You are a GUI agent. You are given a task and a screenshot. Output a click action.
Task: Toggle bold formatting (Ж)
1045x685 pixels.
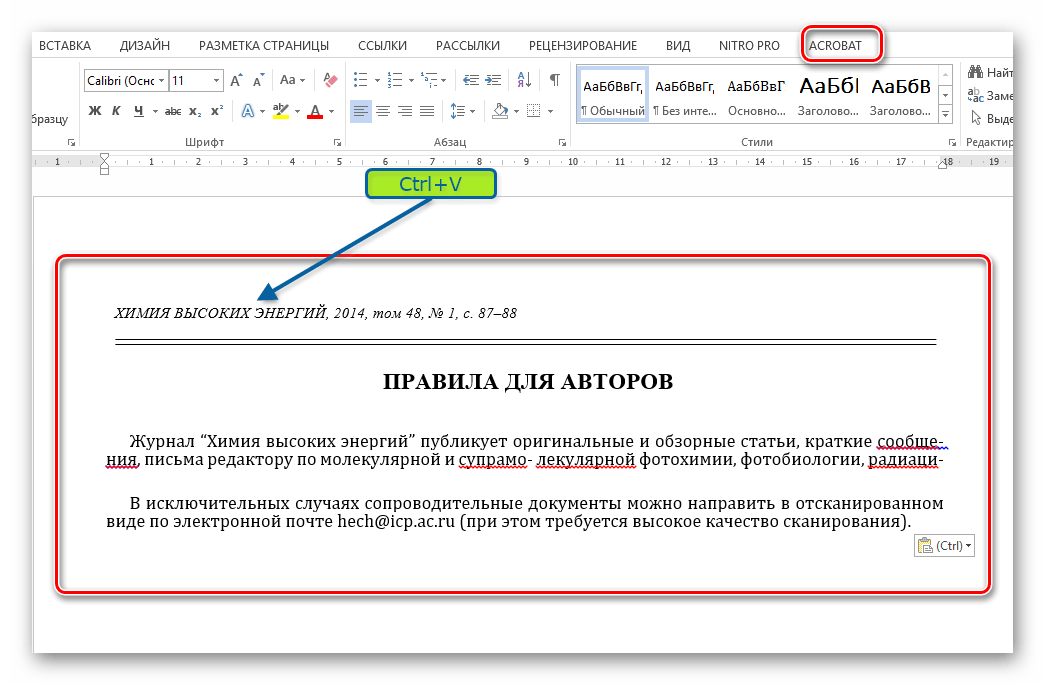pyautogui.click(x=95, y=111)
